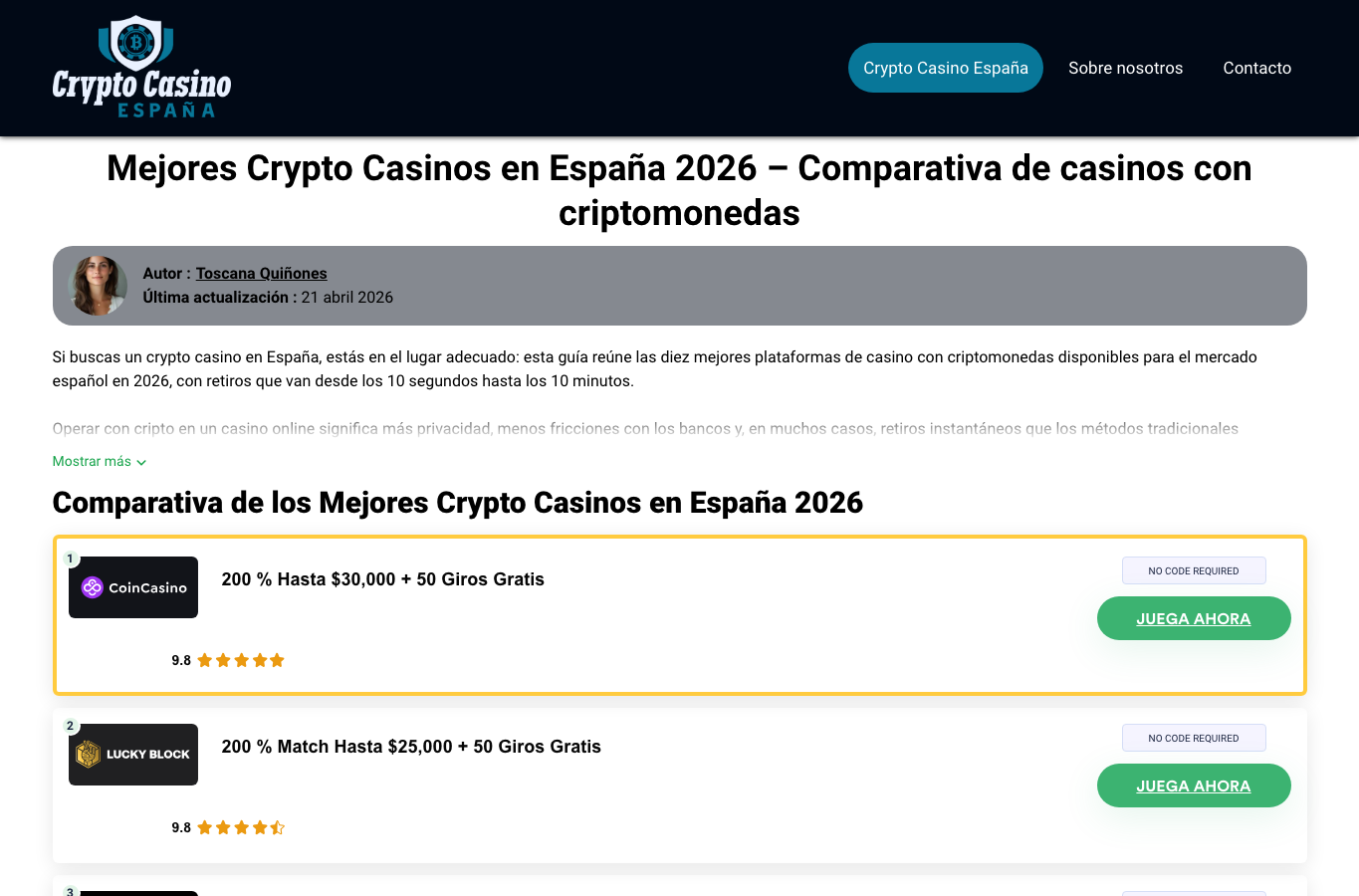Click the author avatar photo
The image size is (1359, 896).
point(98,286)
